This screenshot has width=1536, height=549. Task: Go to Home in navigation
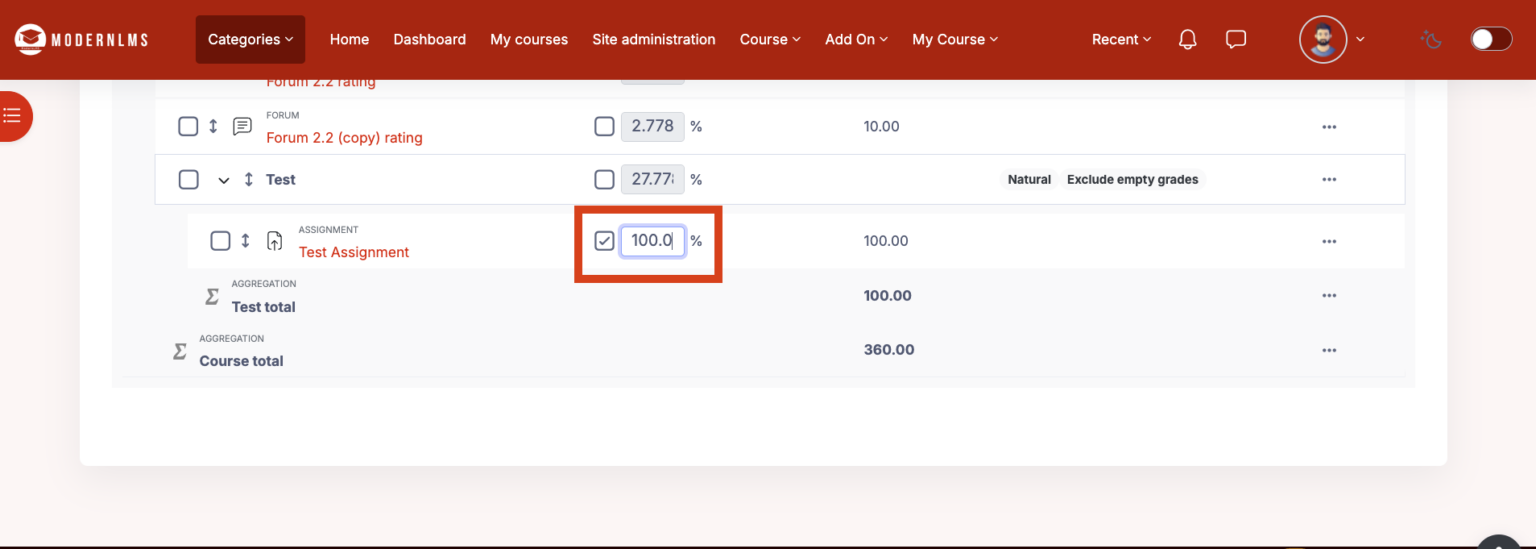(349, 39)
